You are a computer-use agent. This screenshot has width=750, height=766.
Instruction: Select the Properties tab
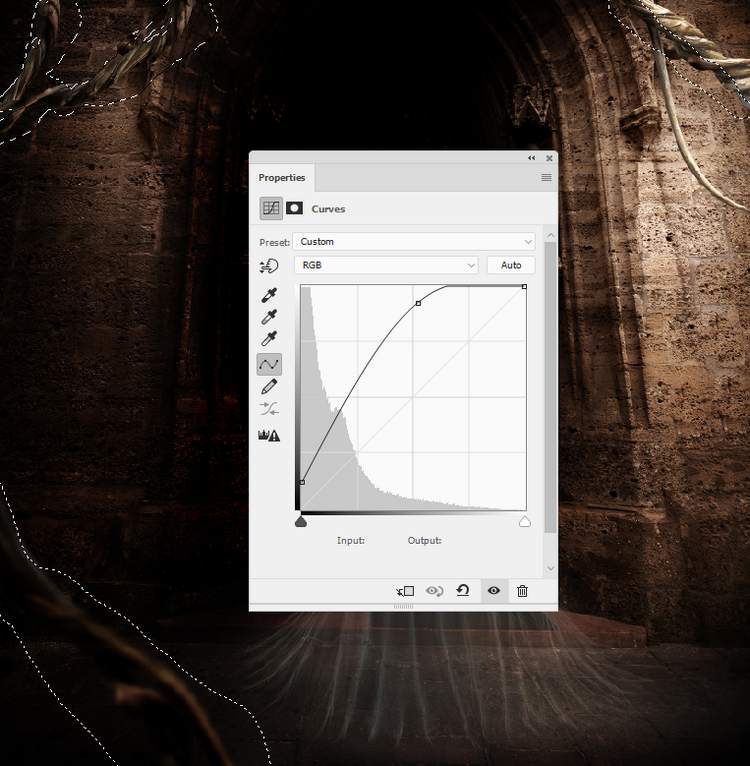pyautogui.click(x=282, y=177)
